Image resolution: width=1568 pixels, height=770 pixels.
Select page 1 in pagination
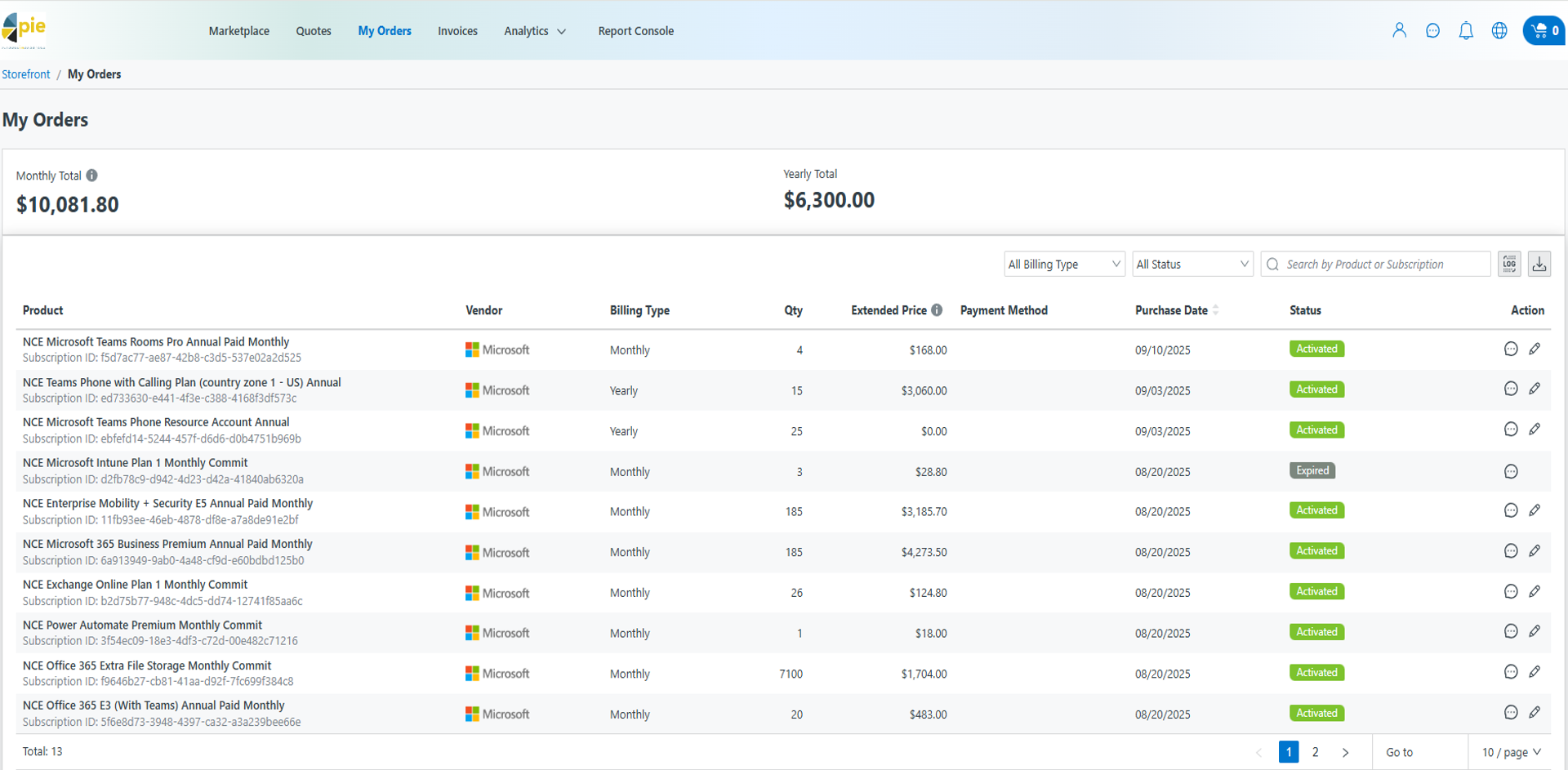[1289, 752]
